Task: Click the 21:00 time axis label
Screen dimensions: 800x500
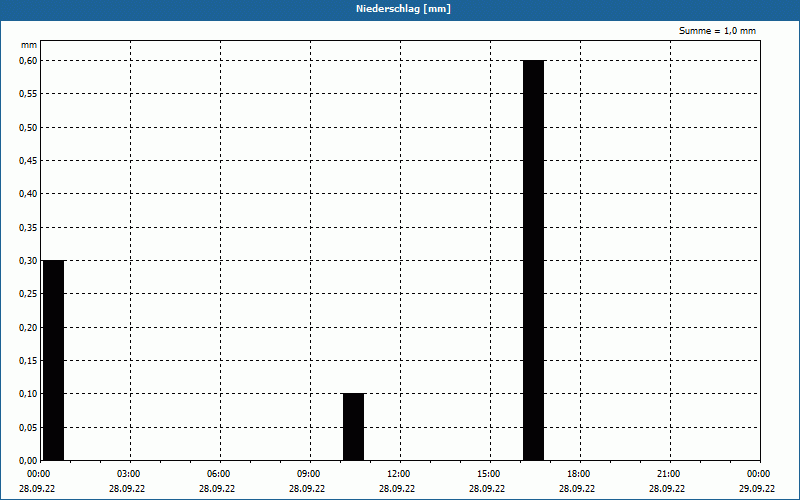Action: pyautogui.click(x=668, y=474)
